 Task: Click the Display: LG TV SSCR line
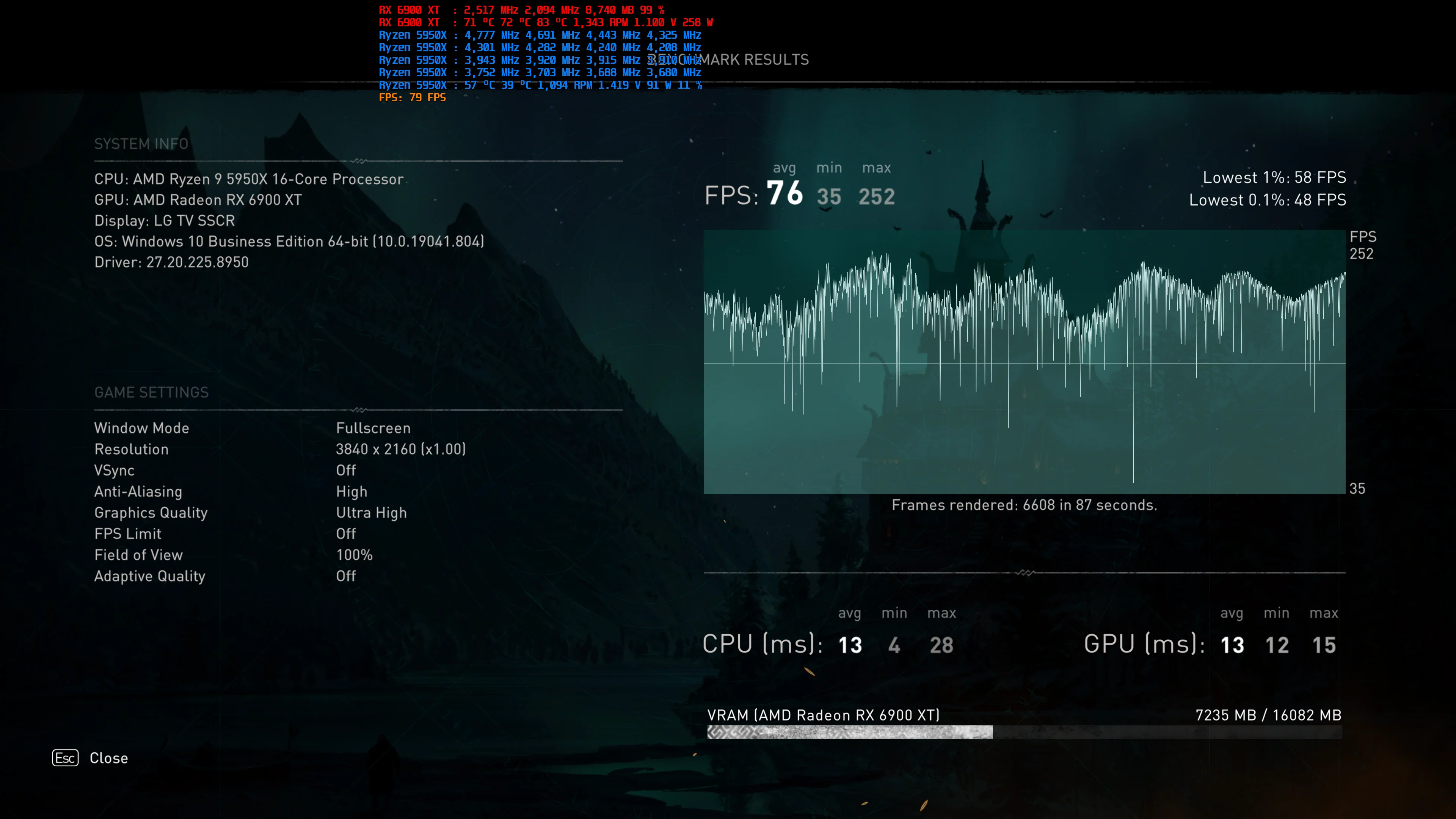coord(165,220)
